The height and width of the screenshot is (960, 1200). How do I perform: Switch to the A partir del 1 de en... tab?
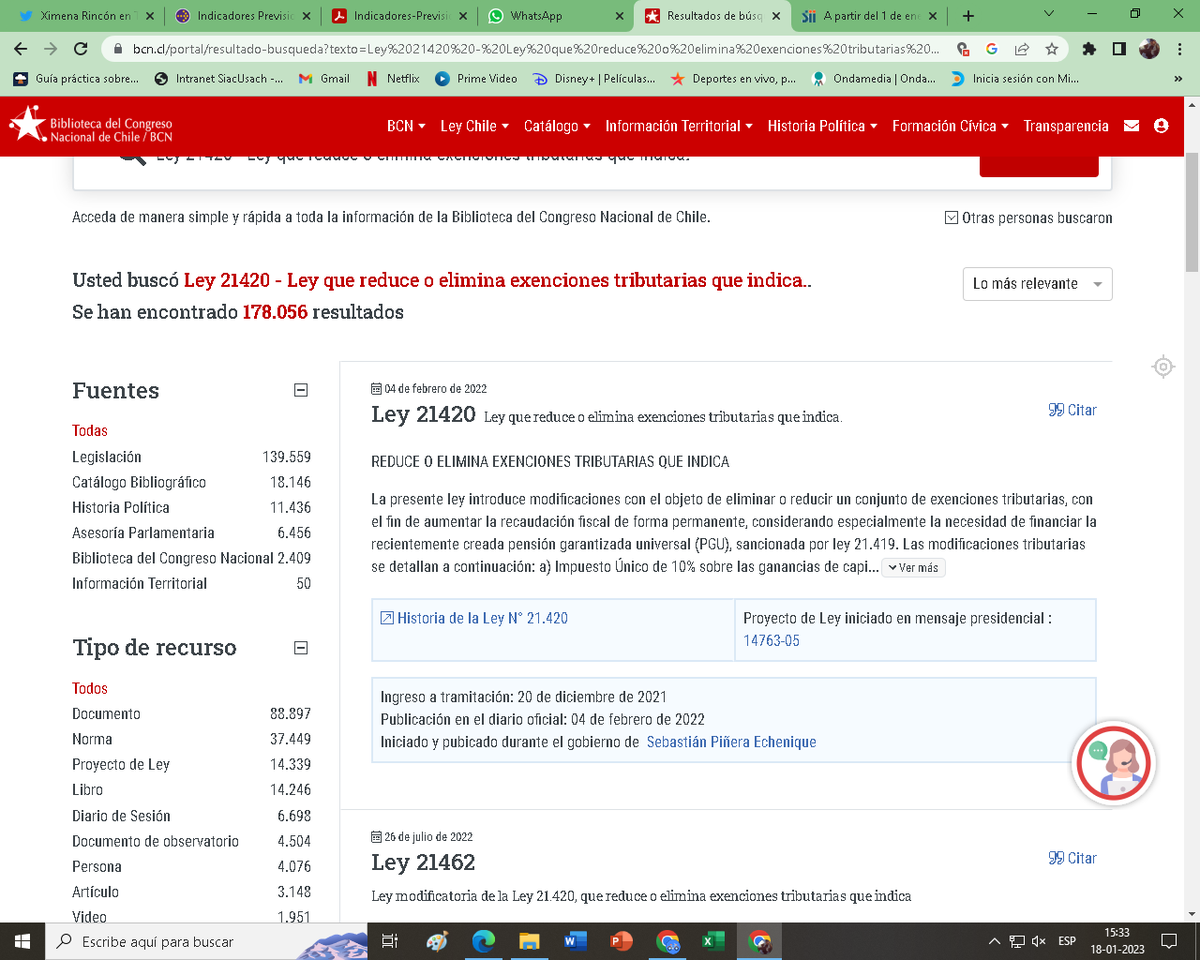[870, 16]
